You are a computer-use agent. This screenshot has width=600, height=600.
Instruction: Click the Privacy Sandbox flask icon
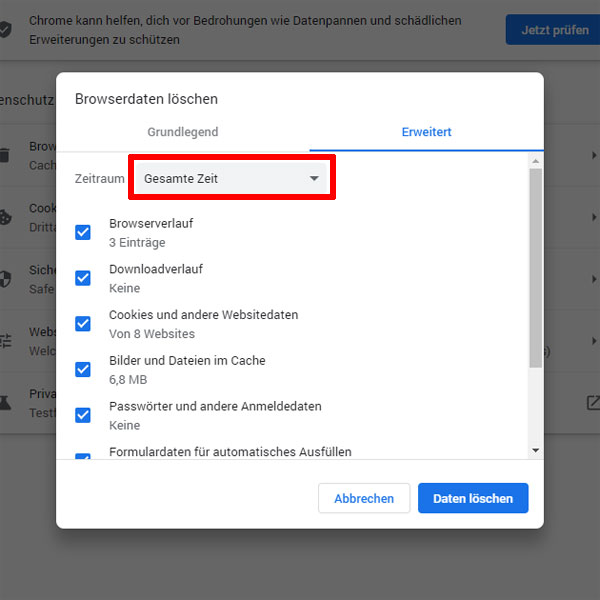coord(5,402)
